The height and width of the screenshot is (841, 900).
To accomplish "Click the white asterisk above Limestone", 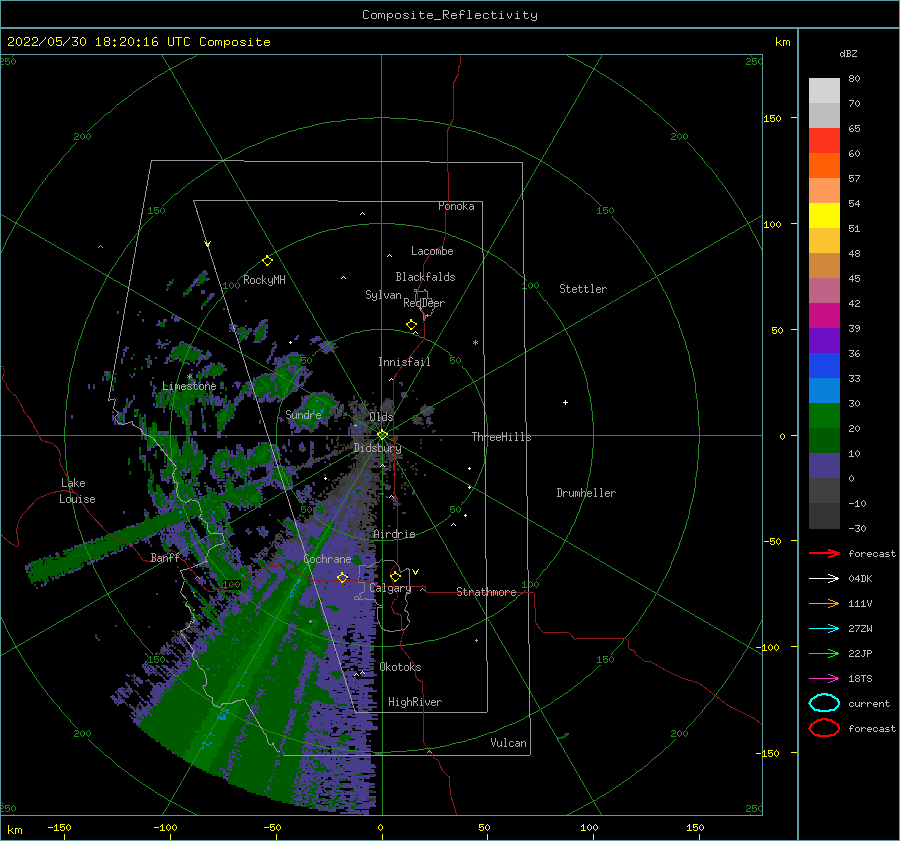I will 189,377.
